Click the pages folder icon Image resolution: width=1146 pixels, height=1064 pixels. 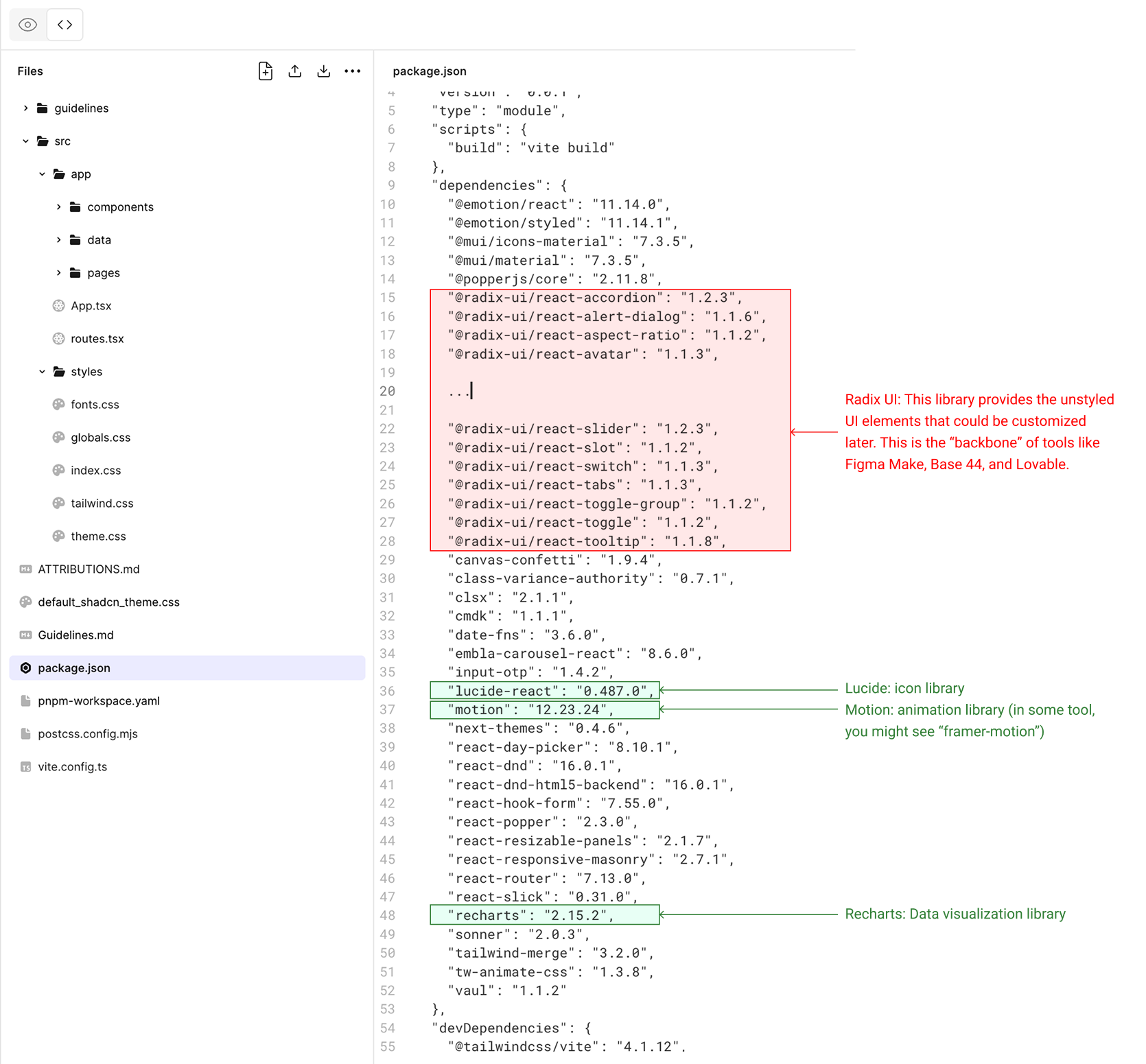click(x=75, y=272)
